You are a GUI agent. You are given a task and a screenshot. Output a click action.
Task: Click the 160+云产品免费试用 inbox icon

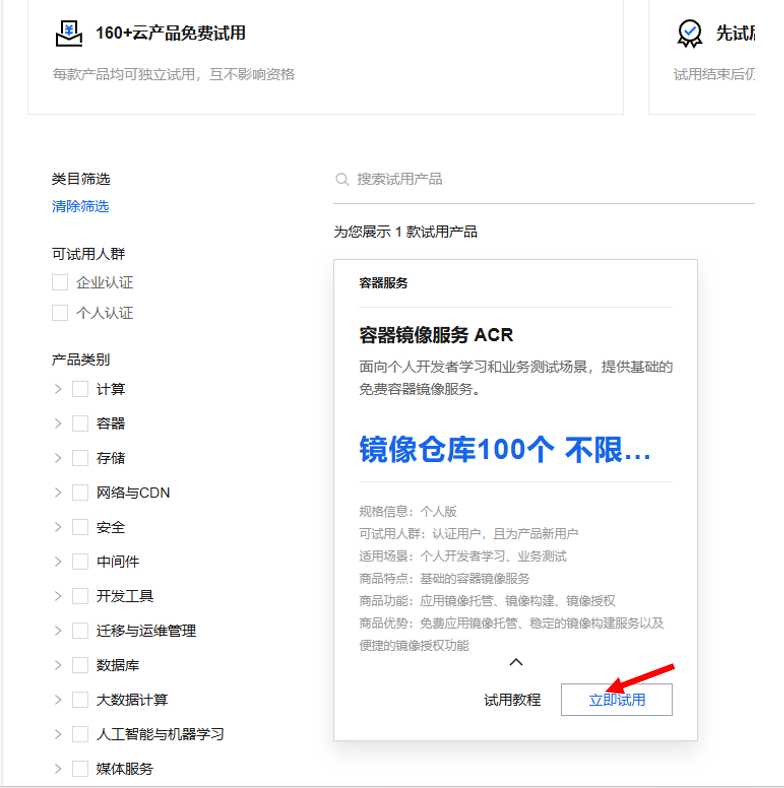pyautogui.click(x=69, y=34)
